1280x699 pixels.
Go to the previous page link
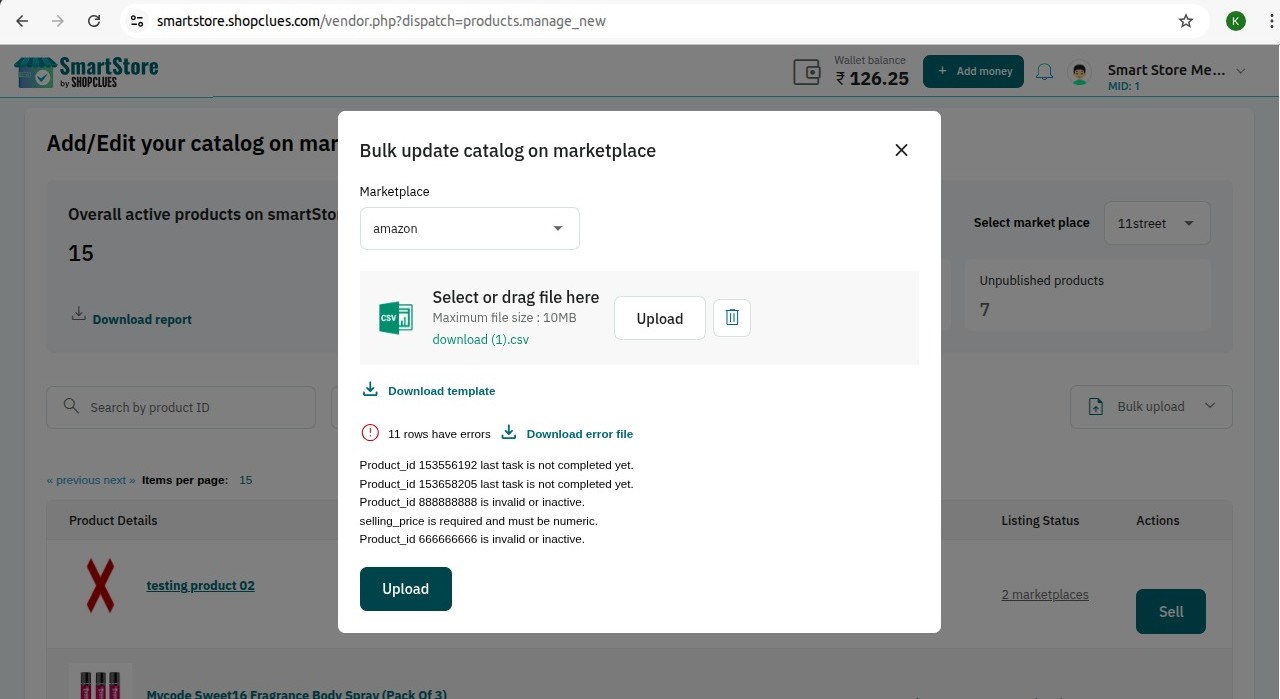click(73, 480)
